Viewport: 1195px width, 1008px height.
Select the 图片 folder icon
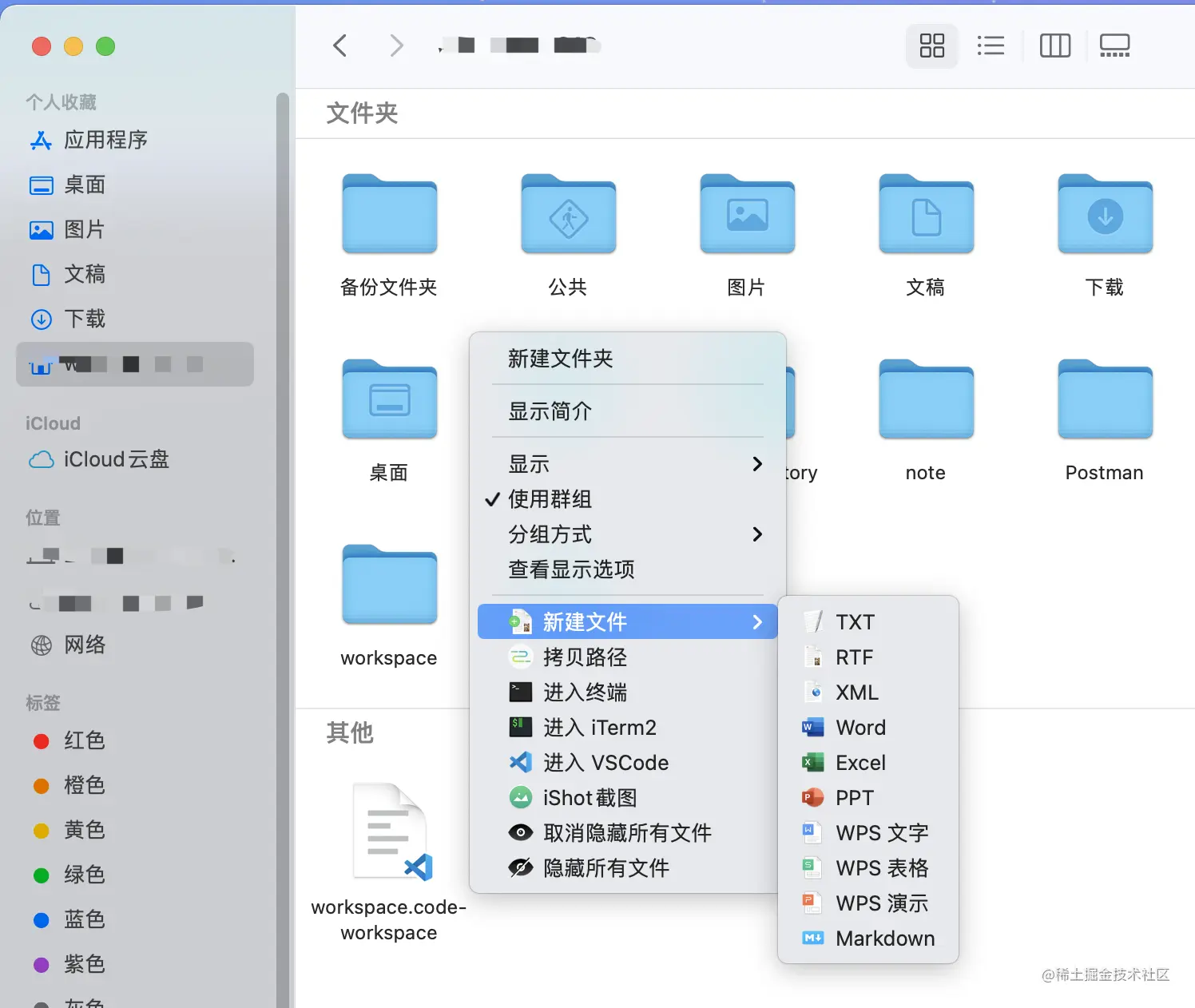(x=747, y=214)
